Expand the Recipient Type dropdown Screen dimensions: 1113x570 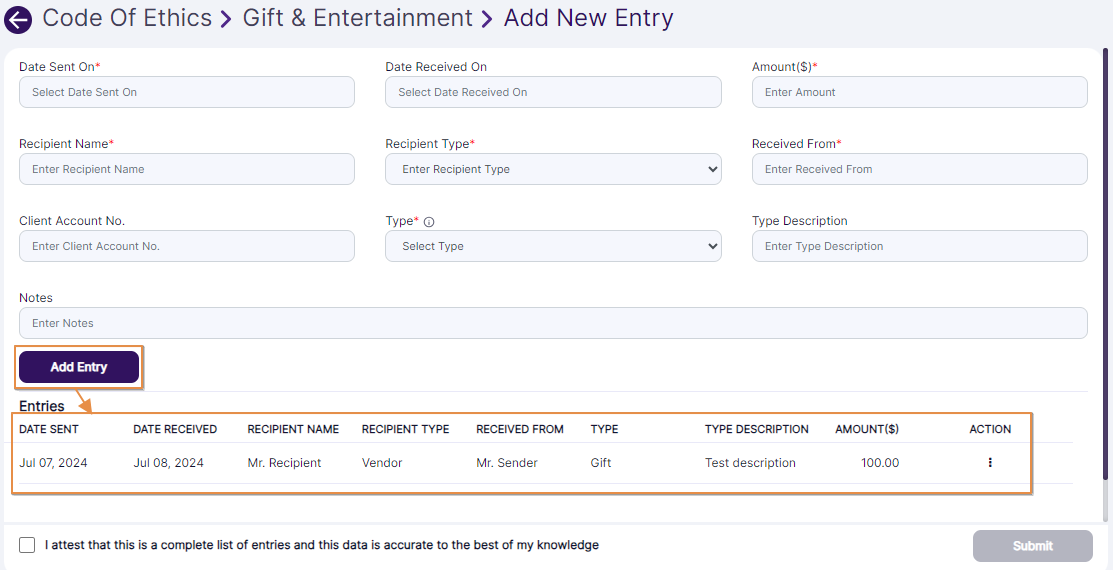[553, 169]
